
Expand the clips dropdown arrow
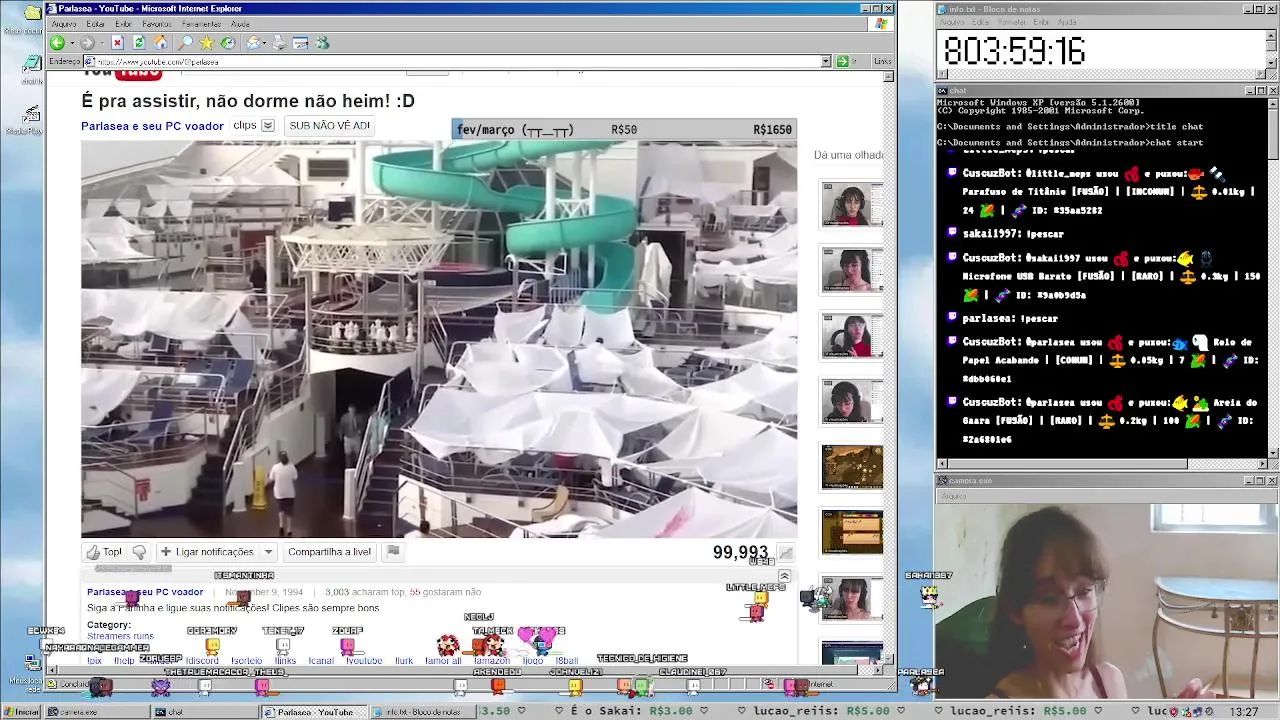pos(267,126)
